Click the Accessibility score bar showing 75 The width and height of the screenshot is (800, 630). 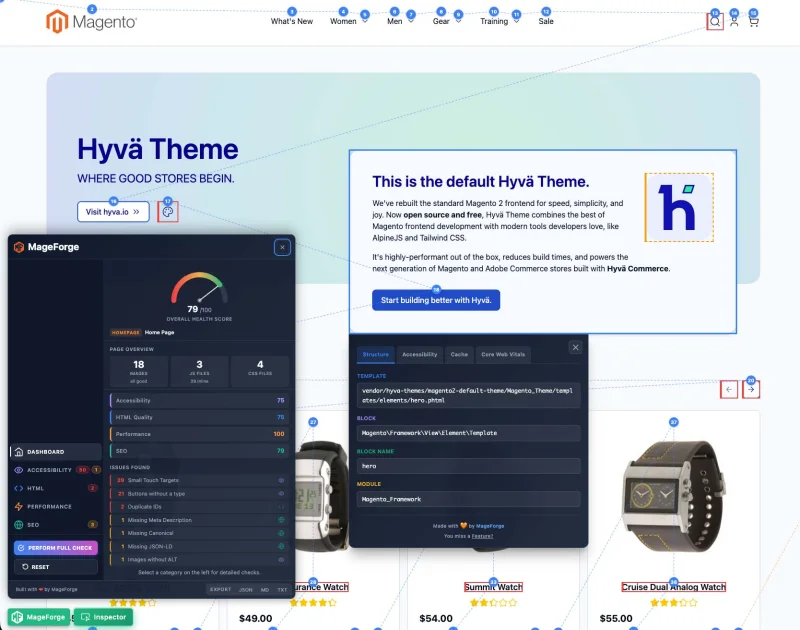[x=199, y=400]
